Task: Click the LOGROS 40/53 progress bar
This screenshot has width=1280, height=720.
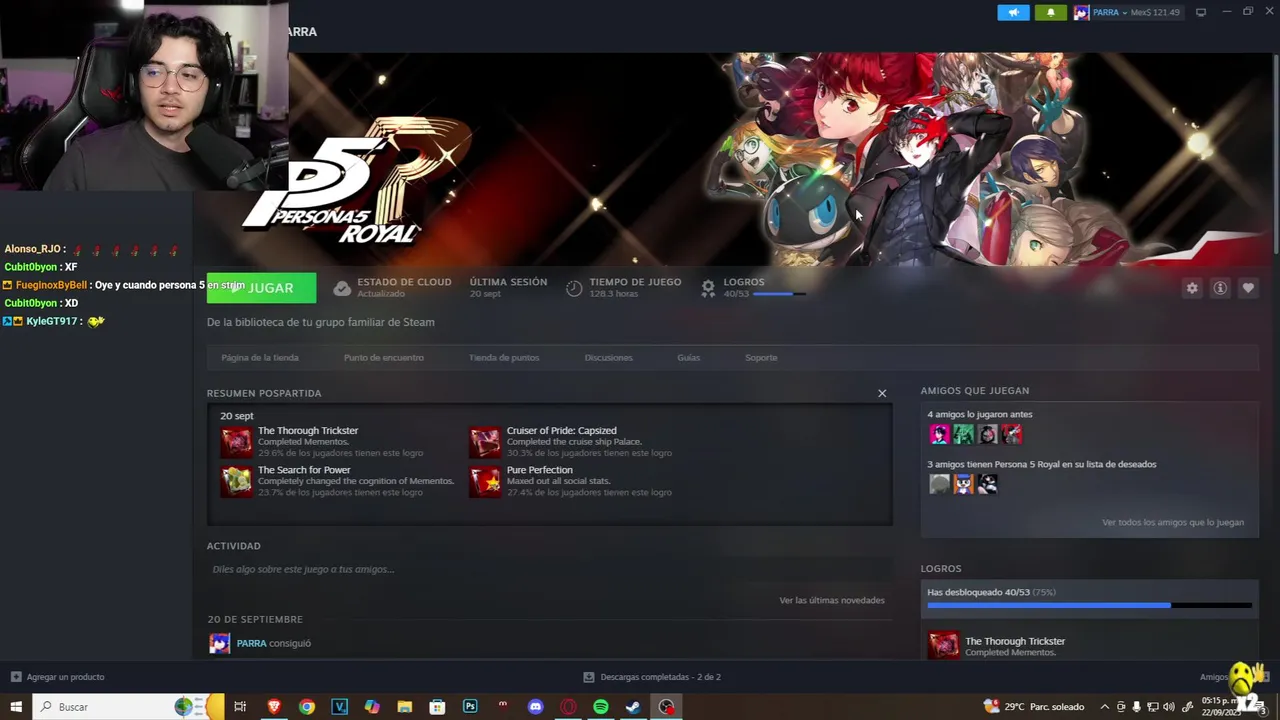Action: tap(779, 294)
